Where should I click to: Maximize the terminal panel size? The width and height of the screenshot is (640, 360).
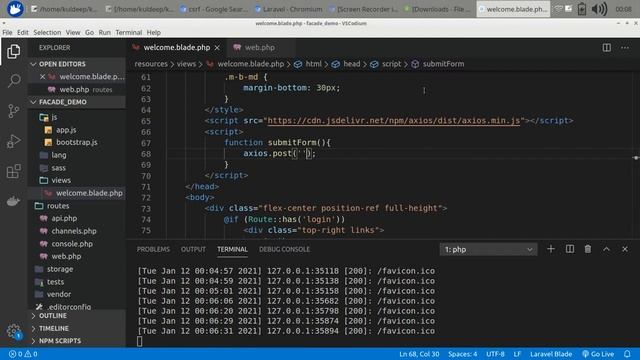607,249
